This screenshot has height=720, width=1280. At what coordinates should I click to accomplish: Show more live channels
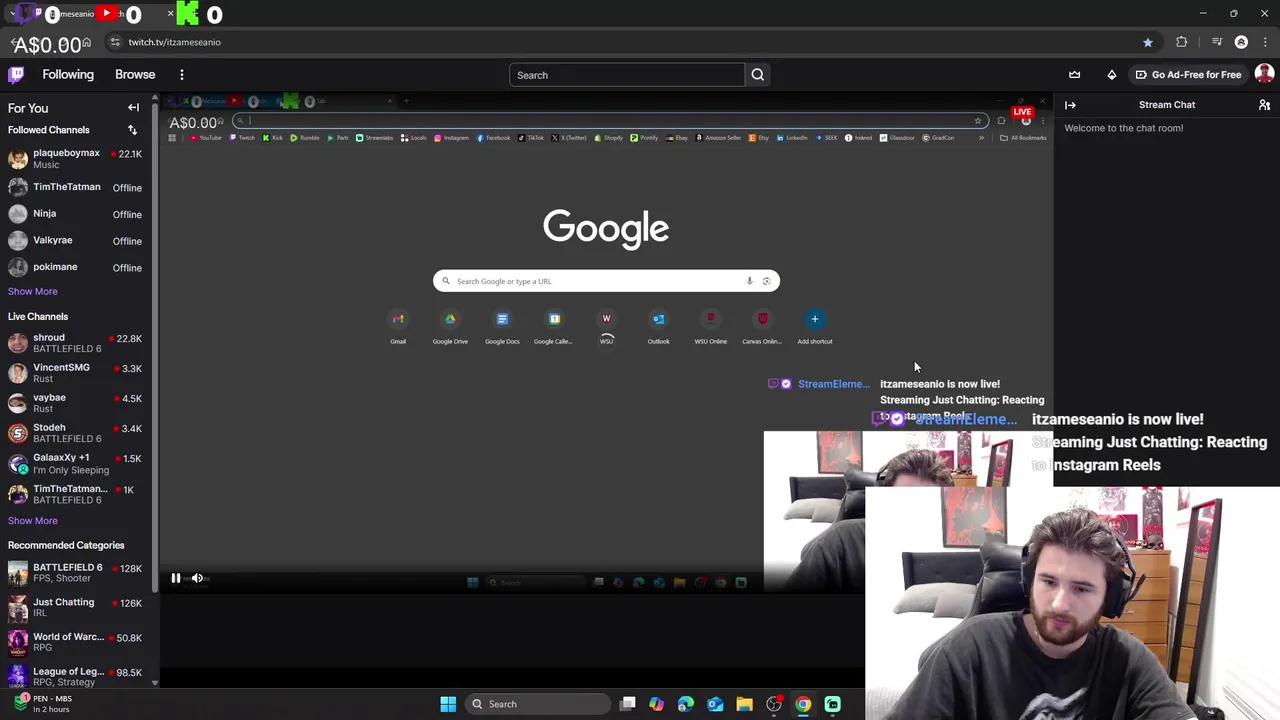(x=33, y=520)
